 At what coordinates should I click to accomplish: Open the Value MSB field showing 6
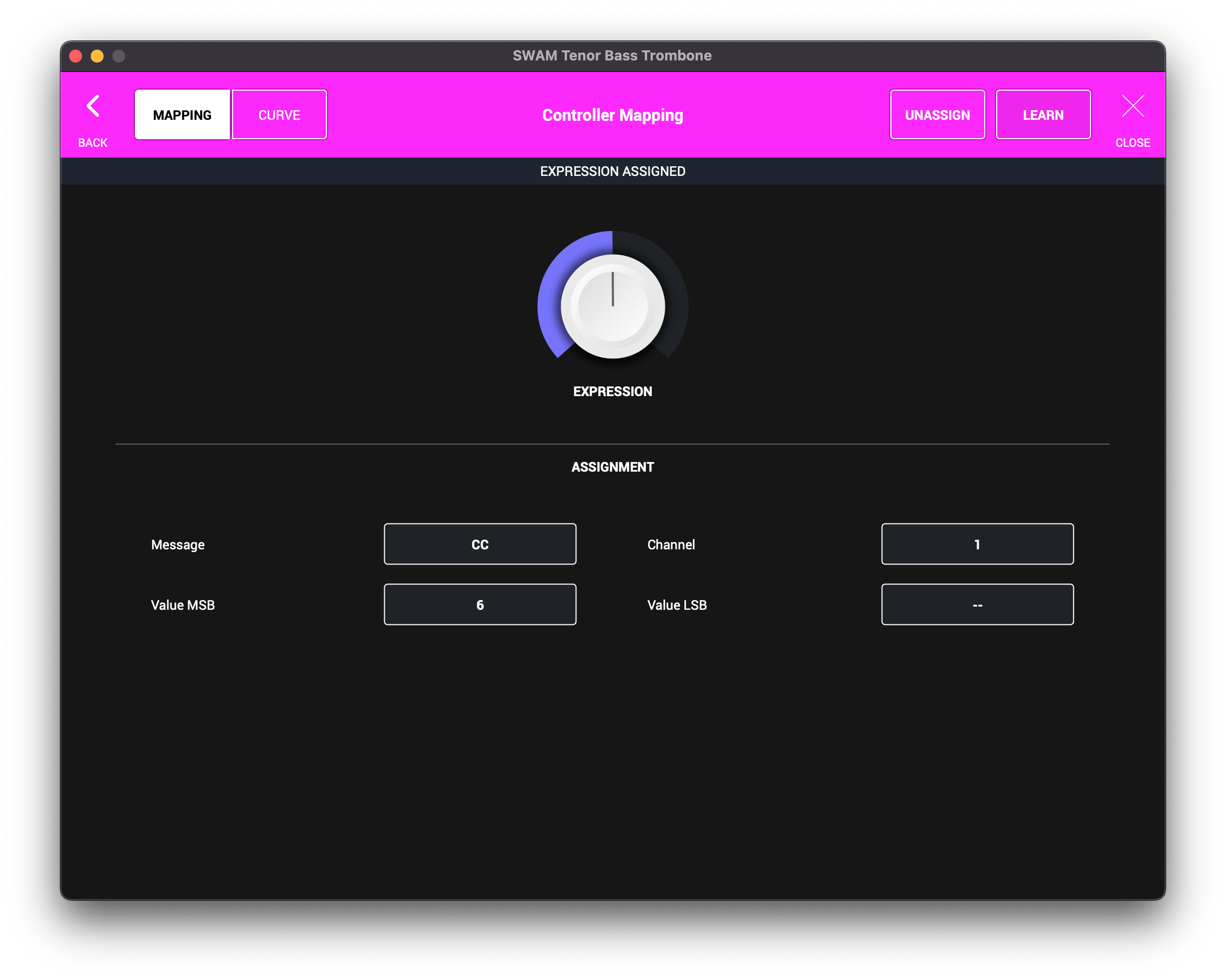(480, 604)
